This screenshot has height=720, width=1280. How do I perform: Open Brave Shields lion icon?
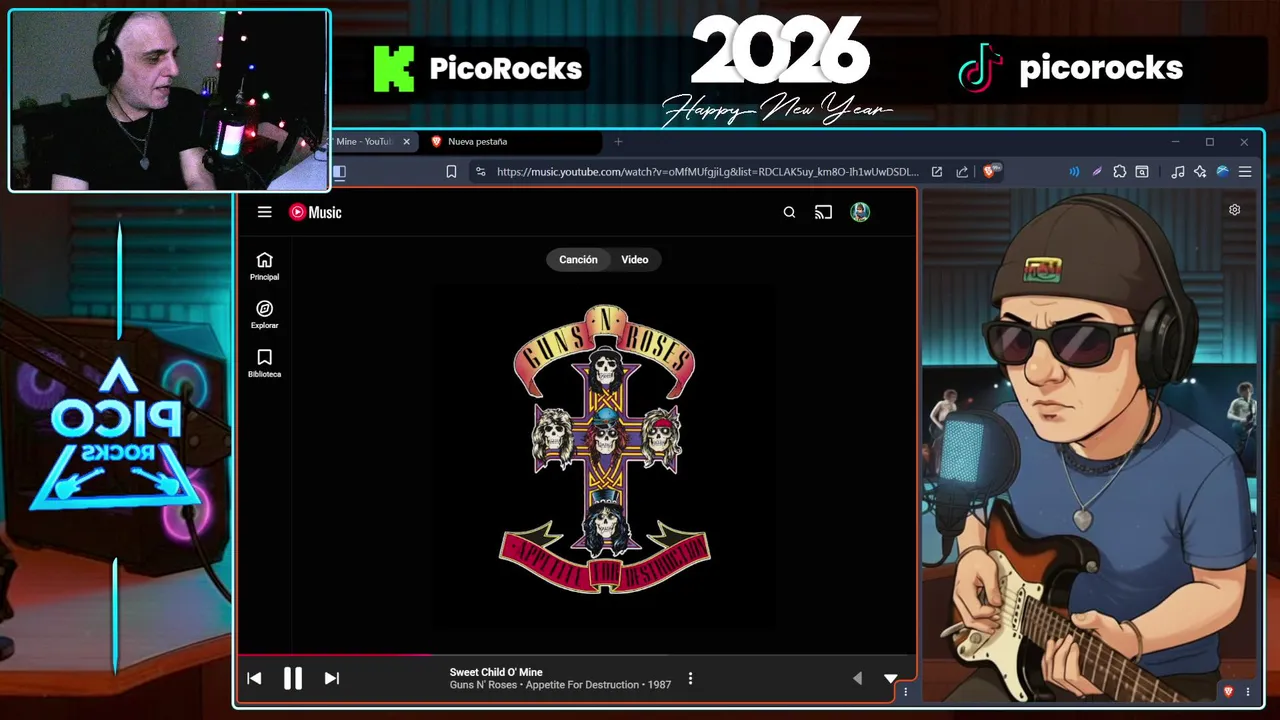tap(990, 172)
